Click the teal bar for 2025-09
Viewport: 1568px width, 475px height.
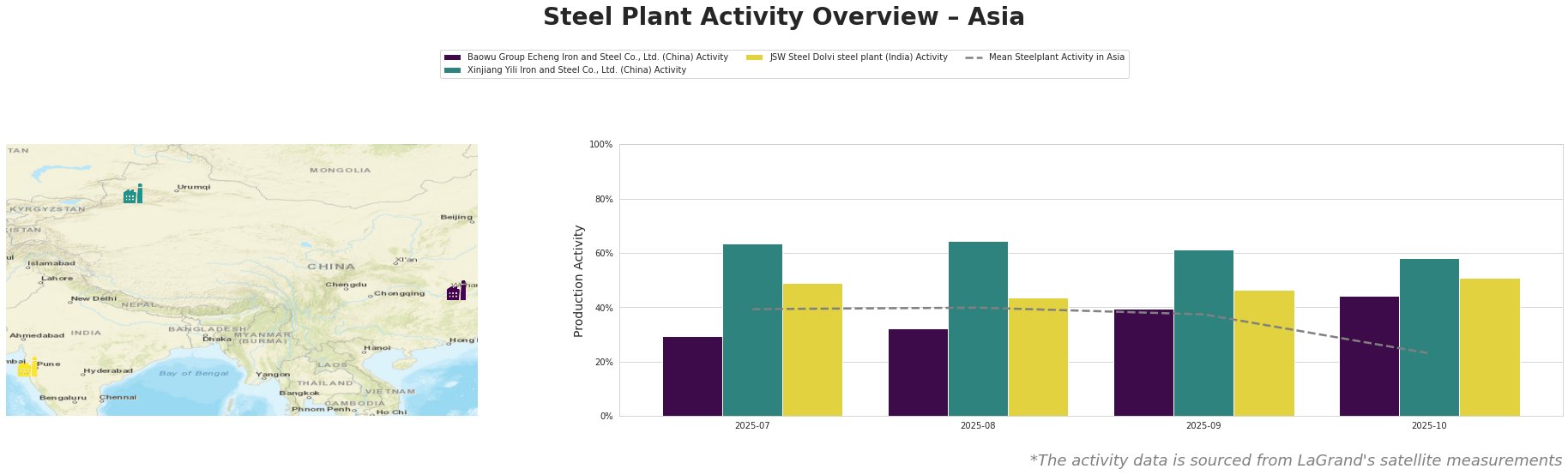tap(1203, 333)
